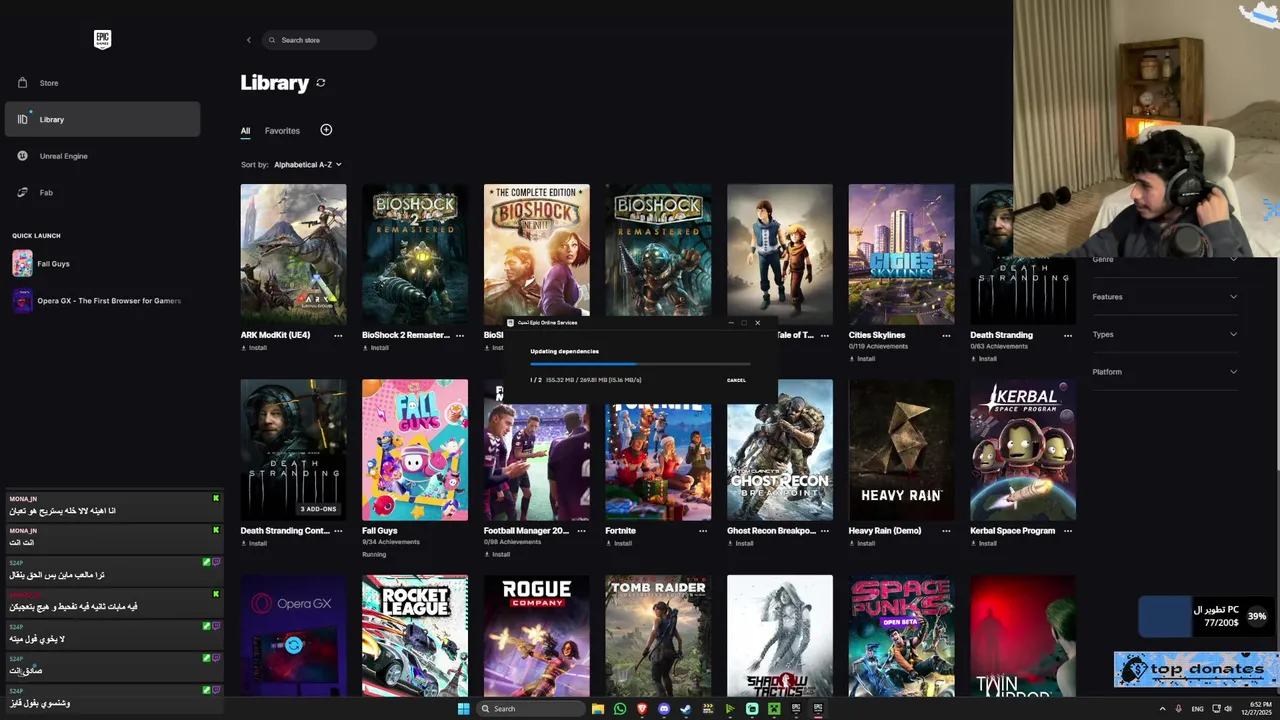The image size is (1280, 720).
Task: Open the Tomb Raider game cover
Action: (658, 635)
